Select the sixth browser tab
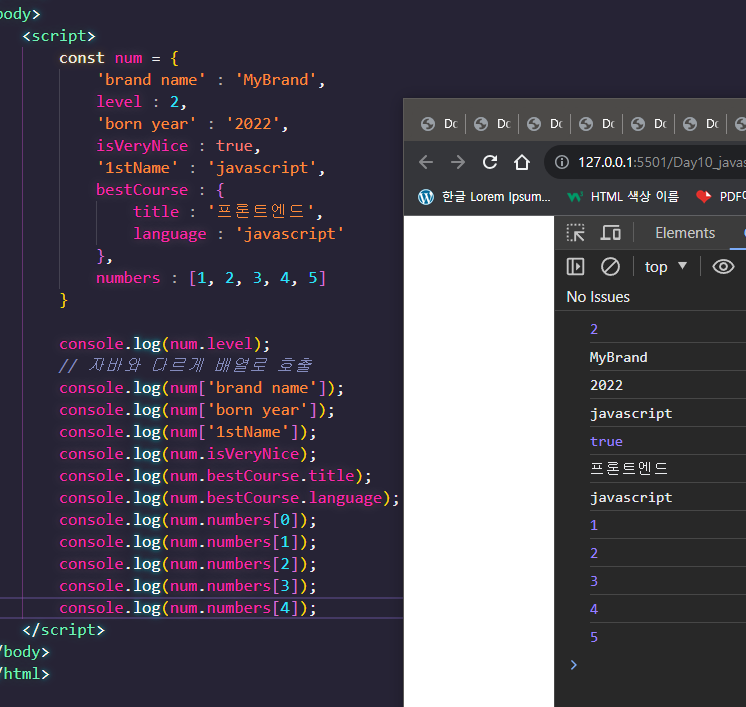 click(x=701, y=124)
